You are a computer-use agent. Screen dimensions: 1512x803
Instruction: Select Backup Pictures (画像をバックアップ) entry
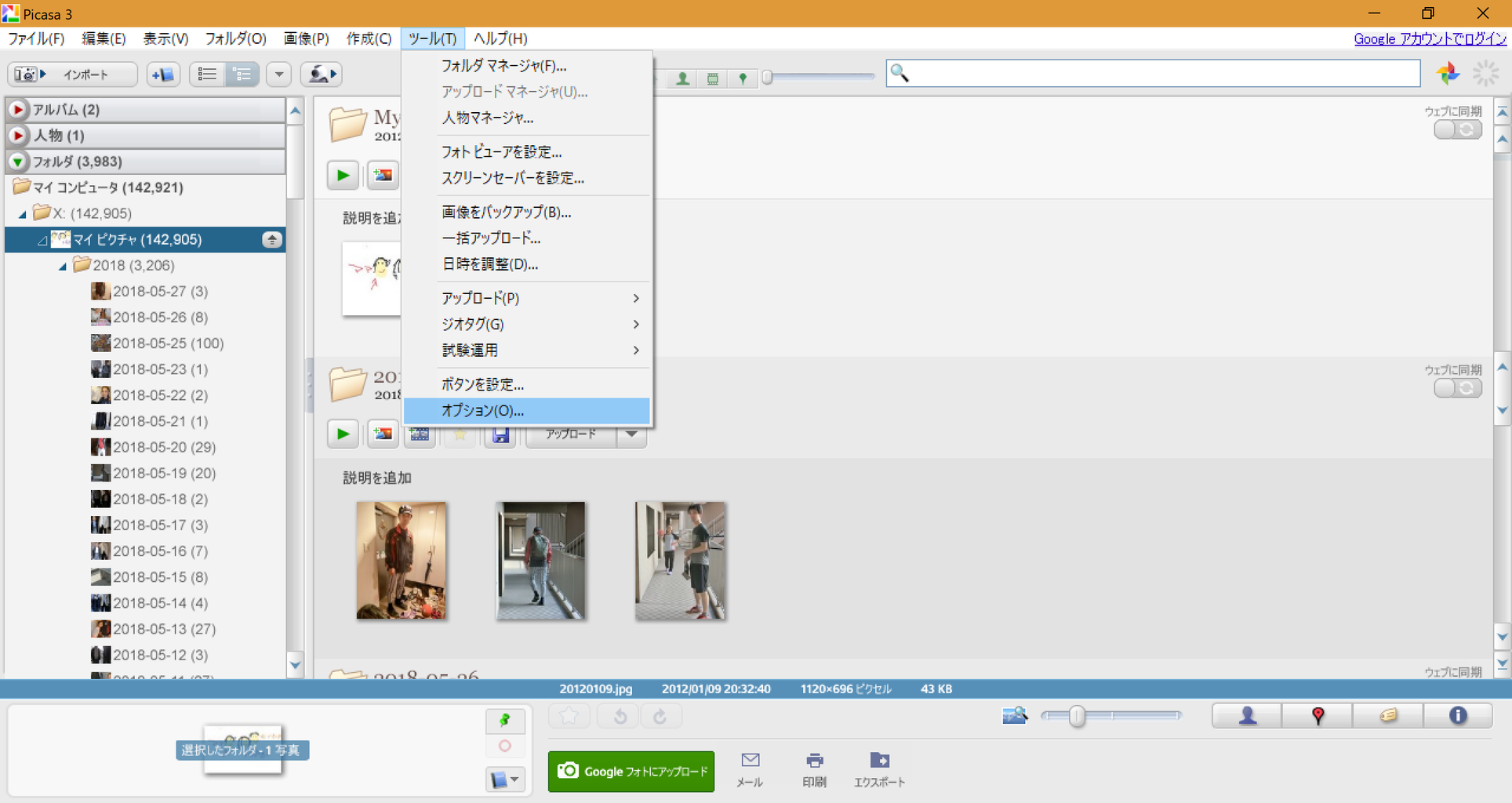(x=526, y=212)
